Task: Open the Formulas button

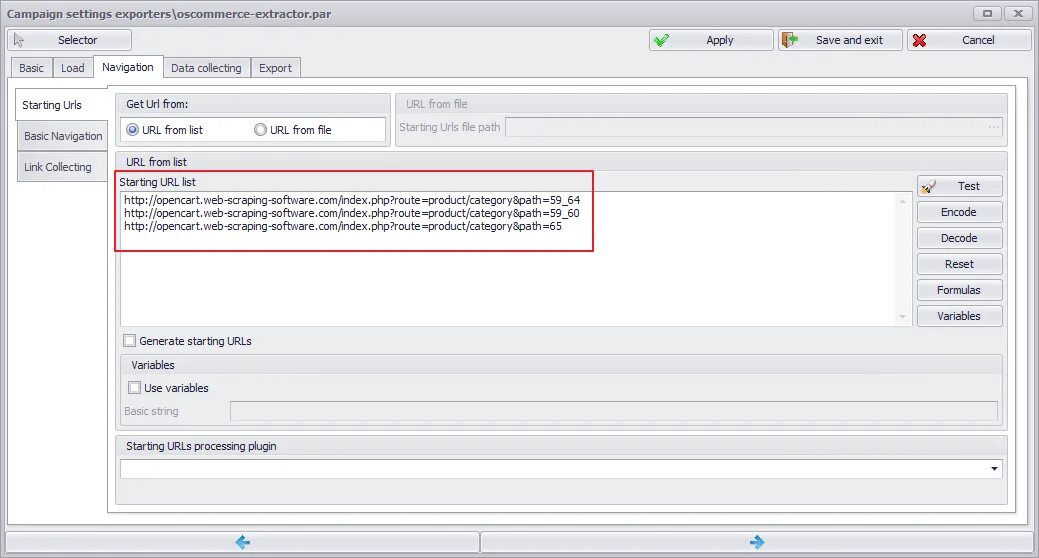Action: click(959, 290)
